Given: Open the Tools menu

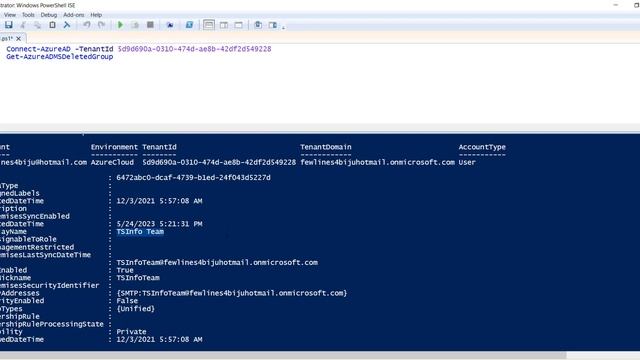Looking at the screenshot, I should click(x=28, y=15).
